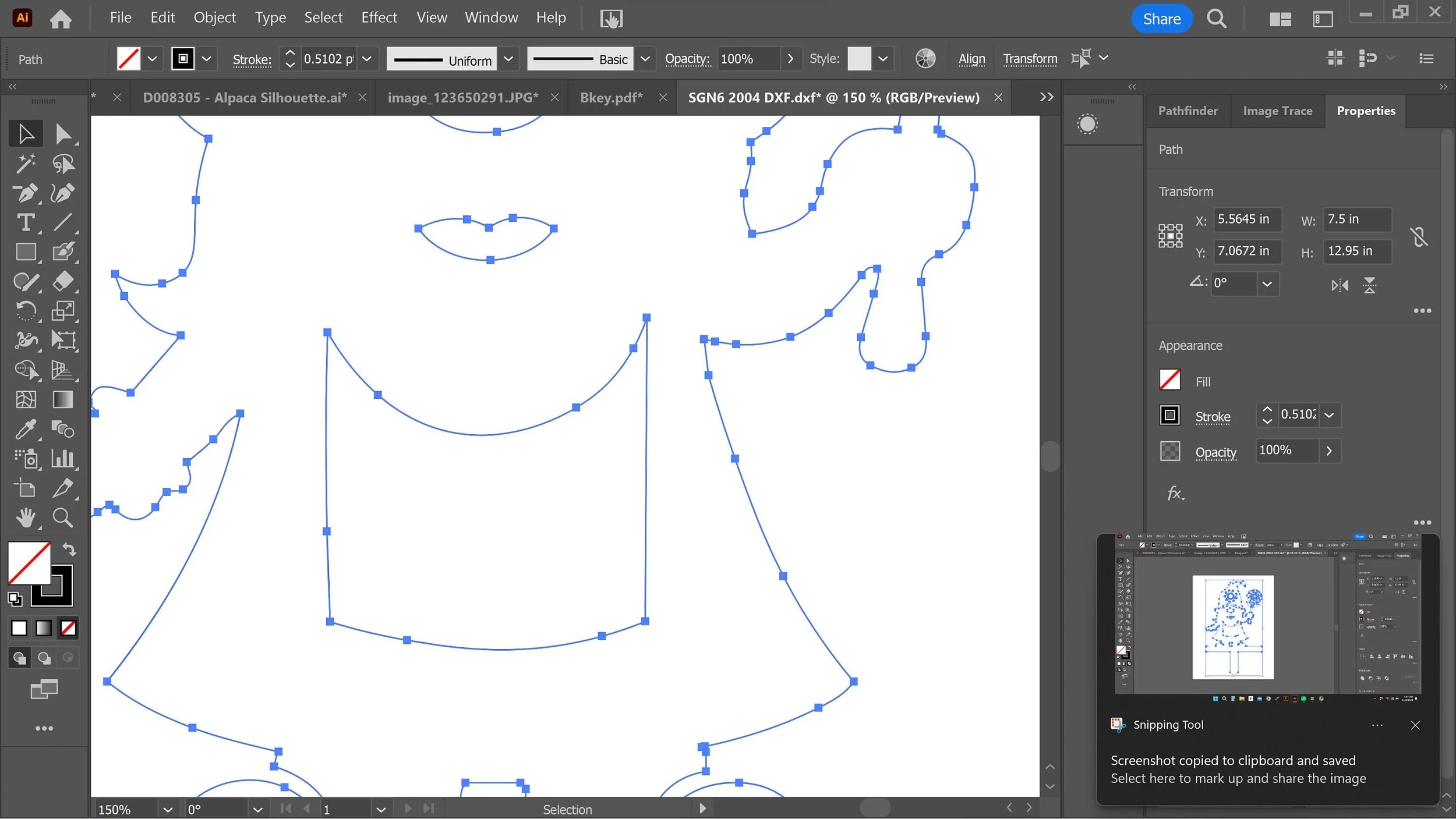Image resolution: width=1456 pixels, height=819 pixels.
Task: Click the Recolor Artwork icon
Action: point(925,59)
